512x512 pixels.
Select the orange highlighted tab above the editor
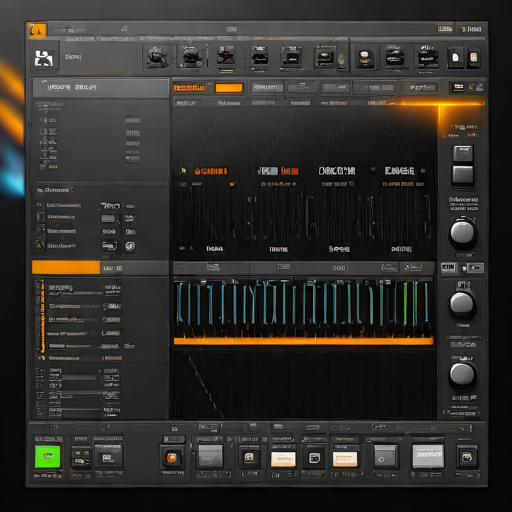(x=229, y=88)
